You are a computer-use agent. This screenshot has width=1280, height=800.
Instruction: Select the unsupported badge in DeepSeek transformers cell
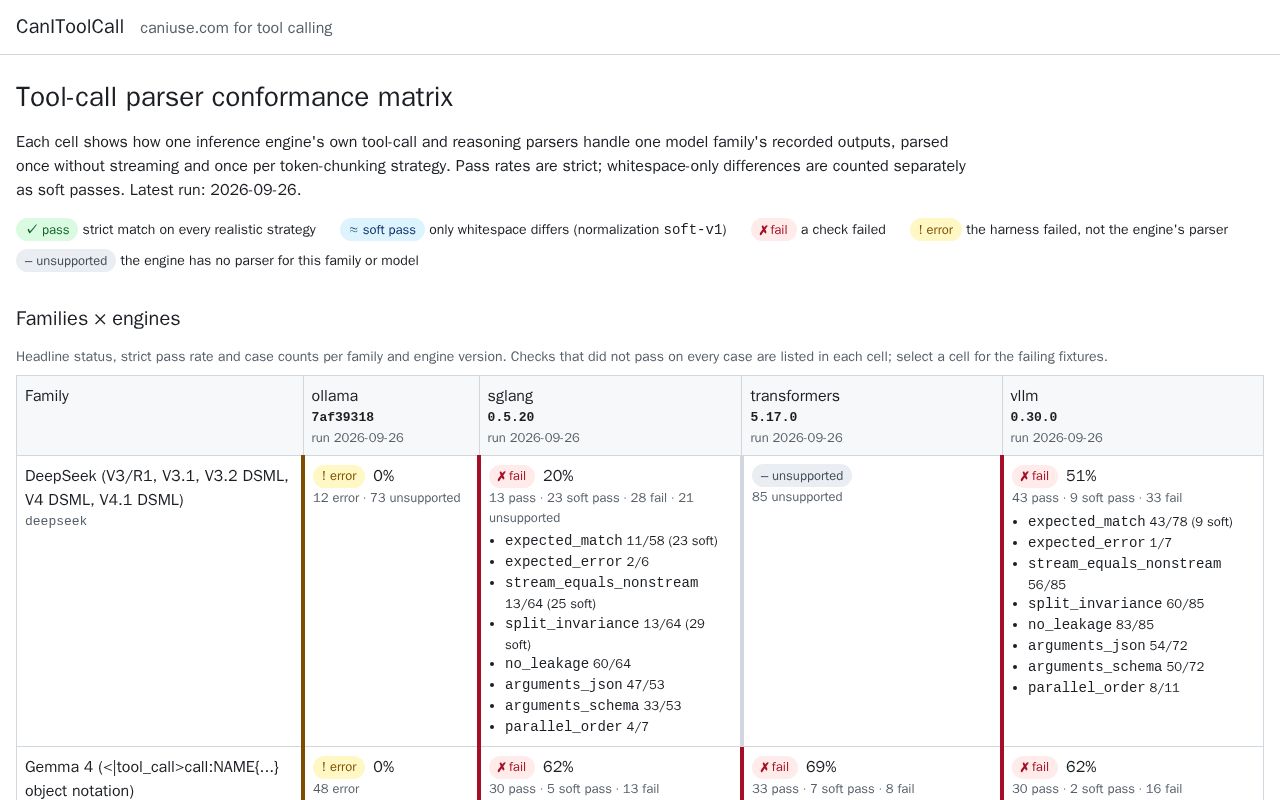802,476
